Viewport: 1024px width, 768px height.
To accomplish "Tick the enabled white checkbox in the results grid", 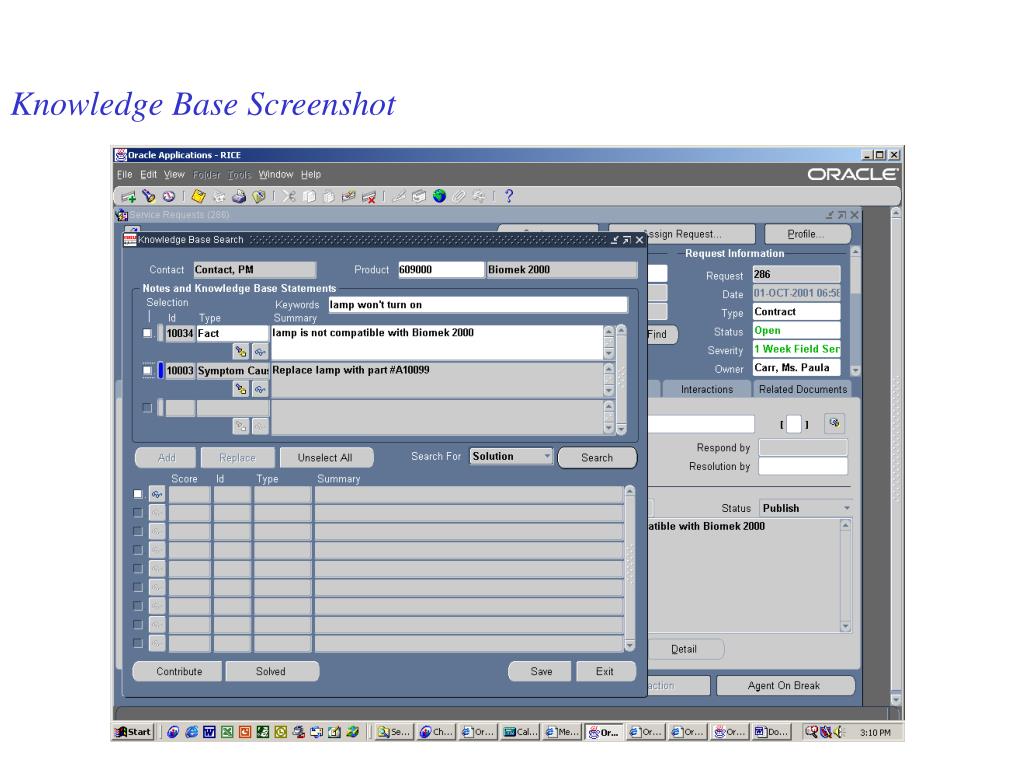I will point(138,494).
